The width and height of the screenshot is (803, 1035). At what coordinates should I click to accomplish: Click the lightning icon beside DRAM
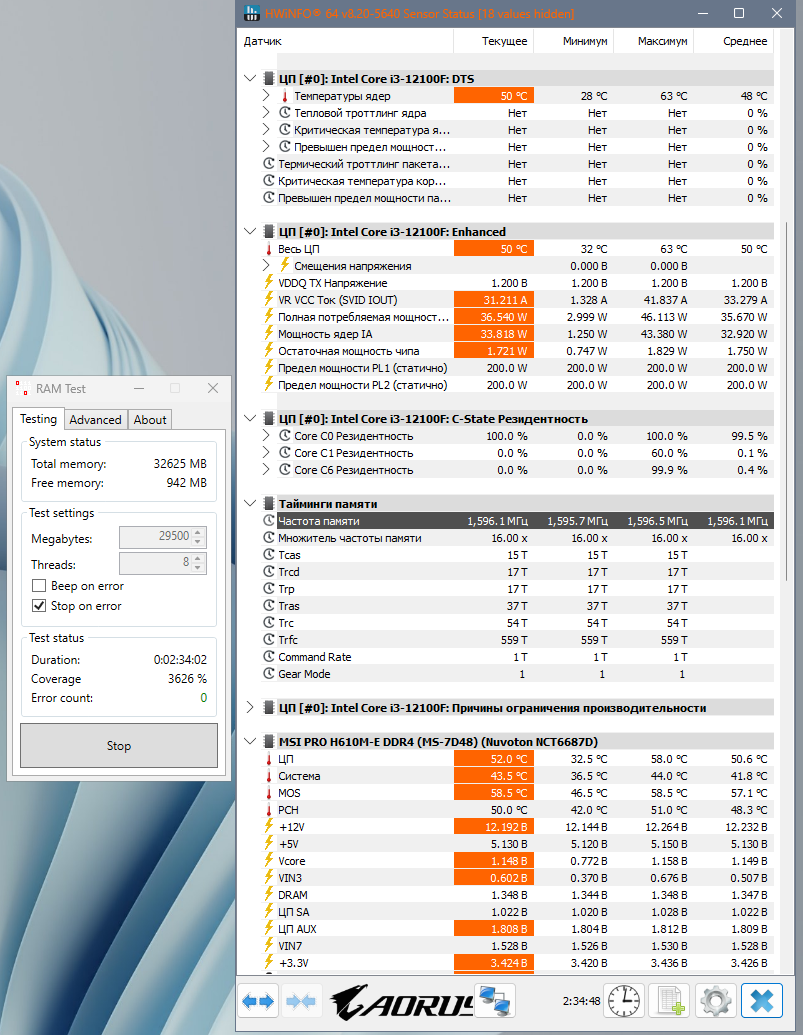coord(269,894)
